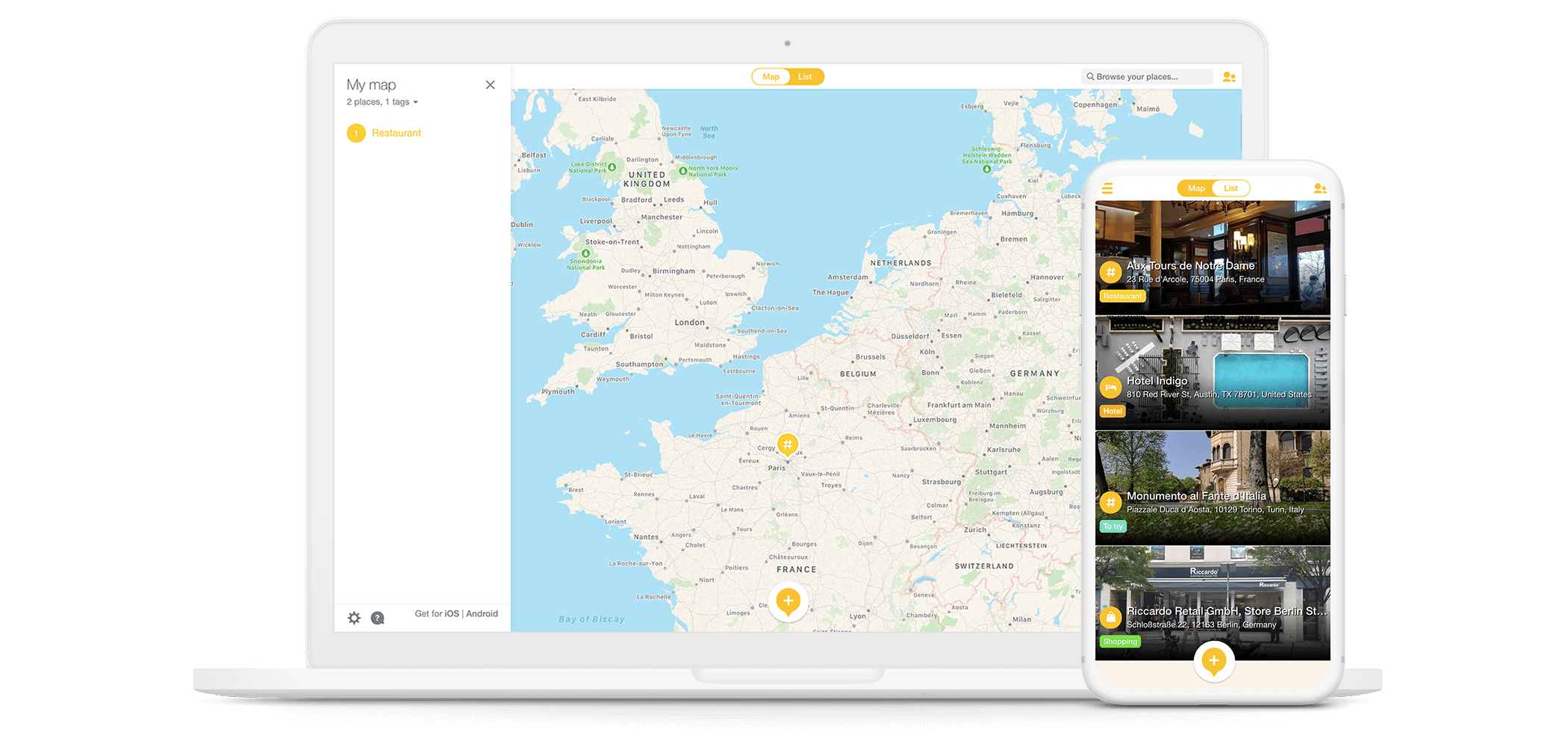This screenshot has height=747, width=1568.
Task: Open the hamburger menu on phone
Action: 1107,188
